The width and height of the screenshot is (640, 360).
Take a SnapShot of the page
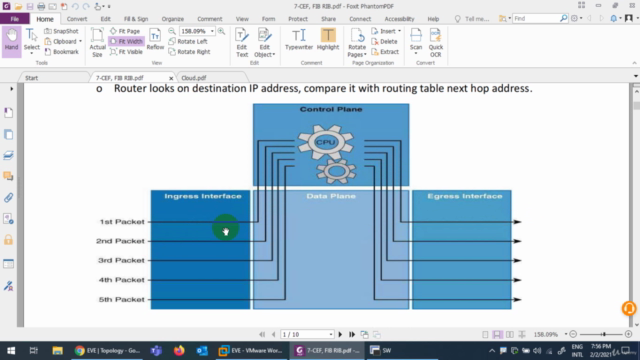tap(61, 31)
